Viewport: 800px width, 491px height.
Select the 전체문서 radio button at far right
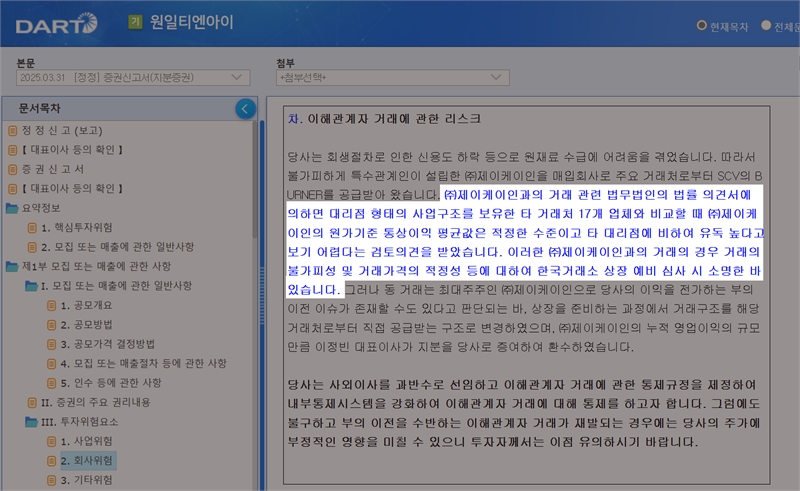click(766, 25)
